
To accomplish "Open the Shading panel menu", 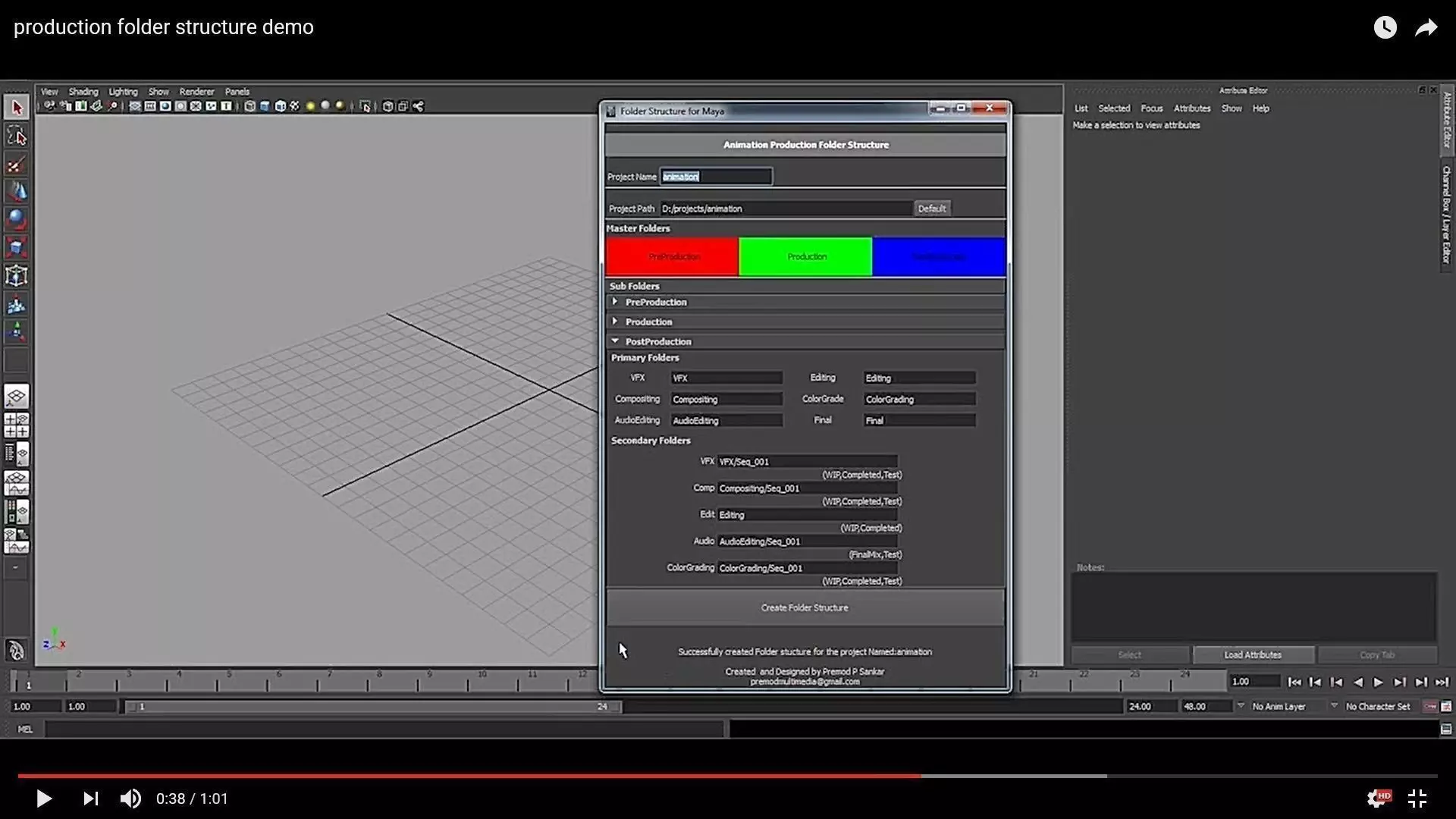I will [x=83, y=92].
